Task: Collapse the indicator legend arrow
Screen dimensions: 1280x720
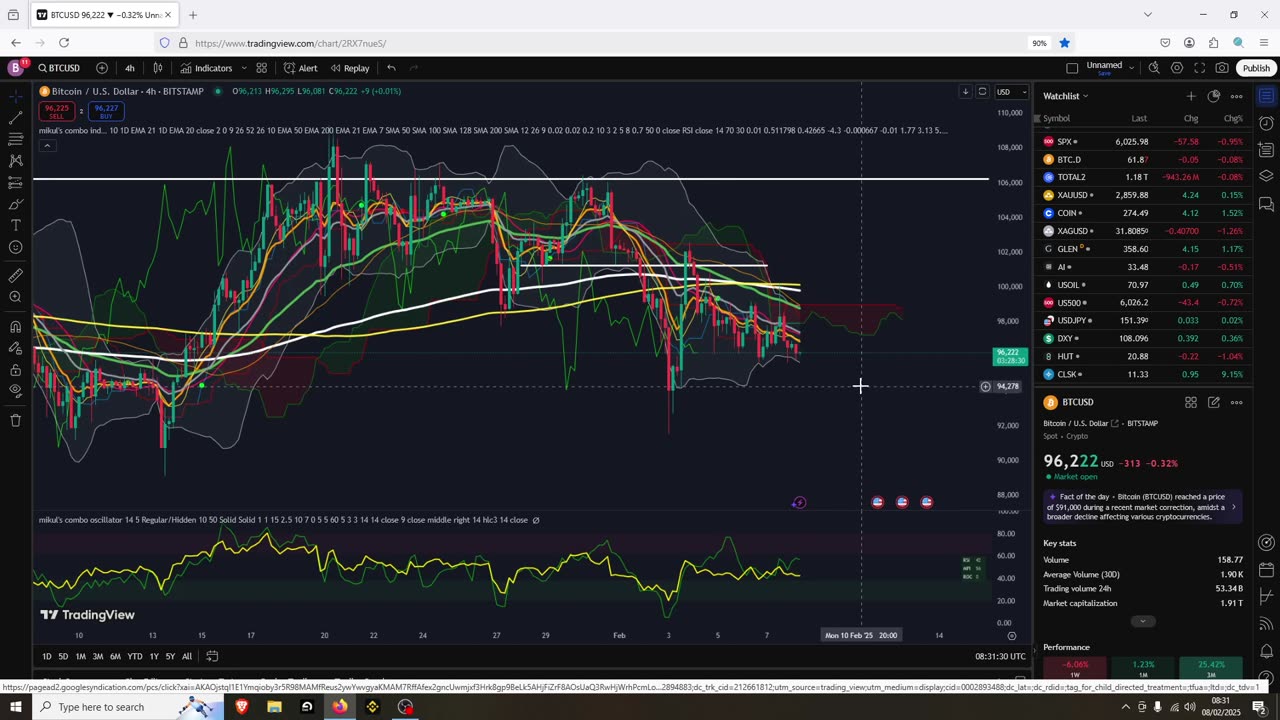Action: (47, 146)
